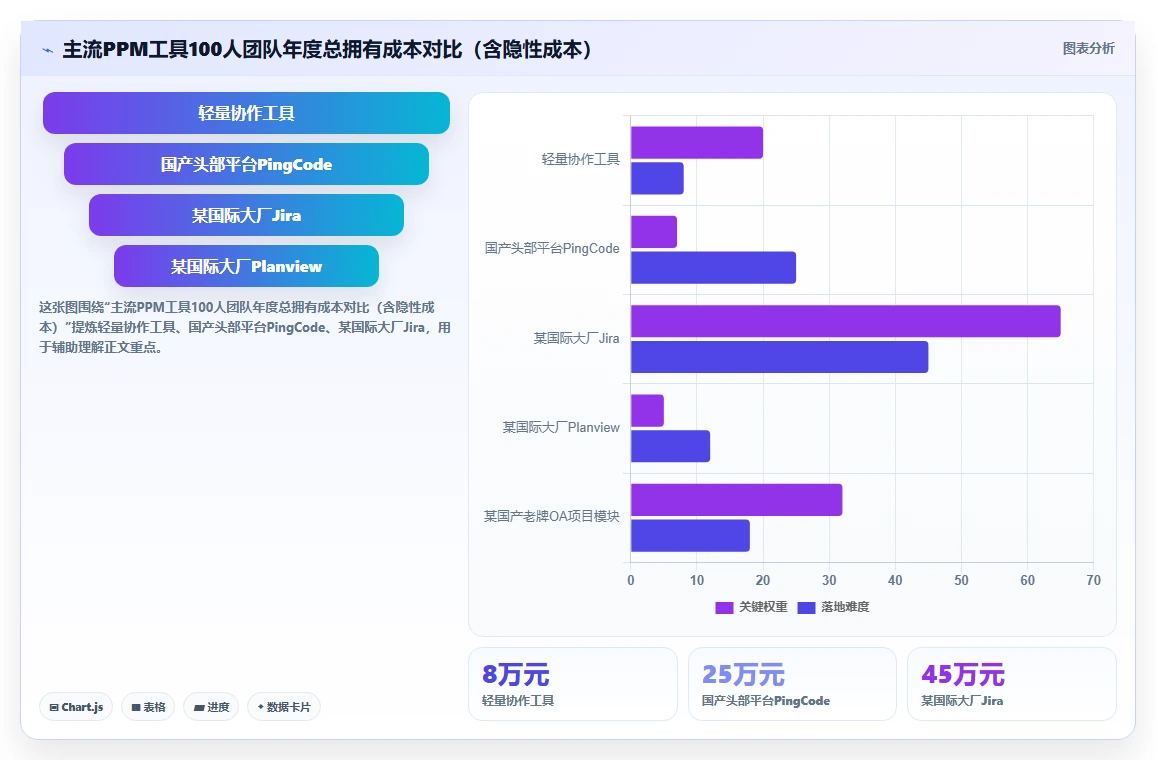
Task: Click the purple bar for 某国产老牌OA项目模块
Action: [737, 500]
